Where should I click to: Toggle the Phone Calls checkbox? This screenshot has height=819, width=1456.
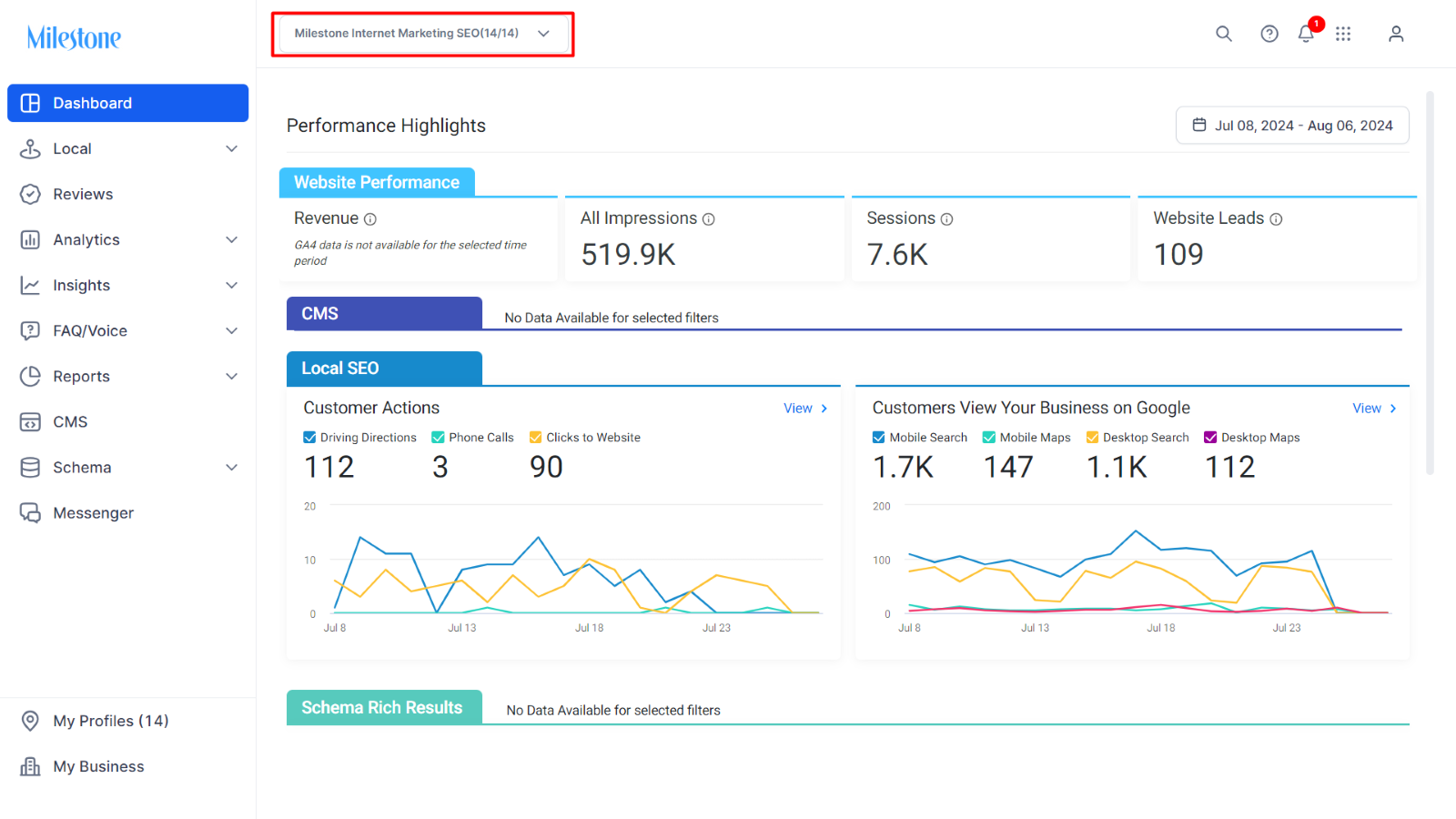pyautogui.click(x=438, y=438)
